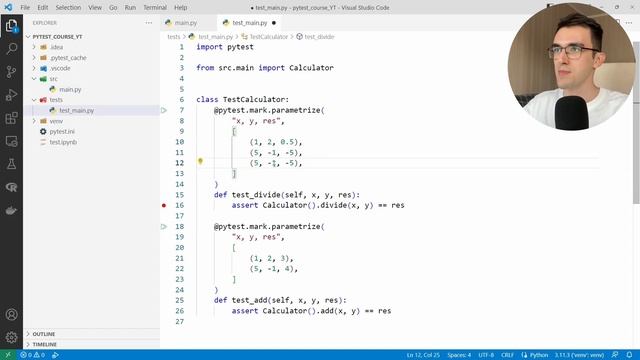Screen dimensions: 640x360
Task: Change encoding via UTF-8 status item
Action: point(486,355)
